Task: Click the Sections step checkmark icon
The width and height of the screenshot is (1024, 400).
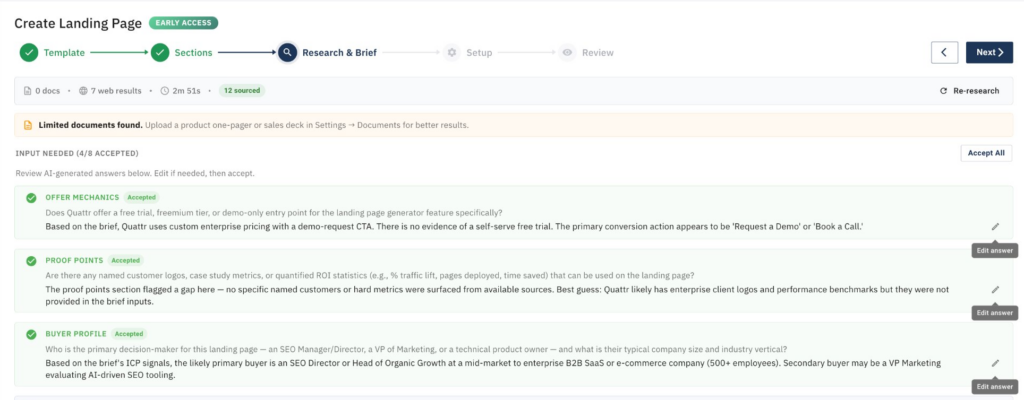Action: pos(160,52)
